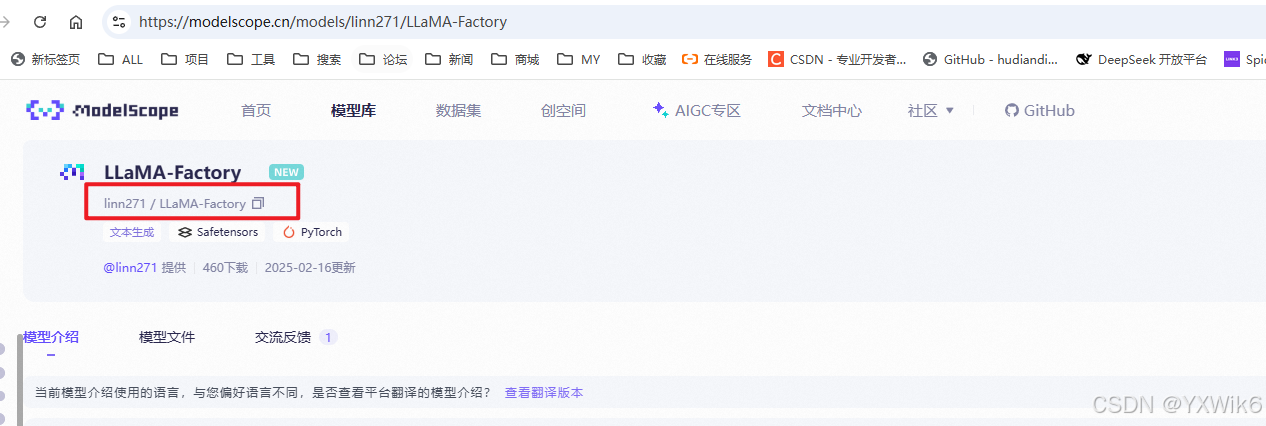Image resolution: width=1266 pixels, height=426 pixels.
Task: Open DeepSeek 开放平台 bookmark
Action: (1141, 59)
